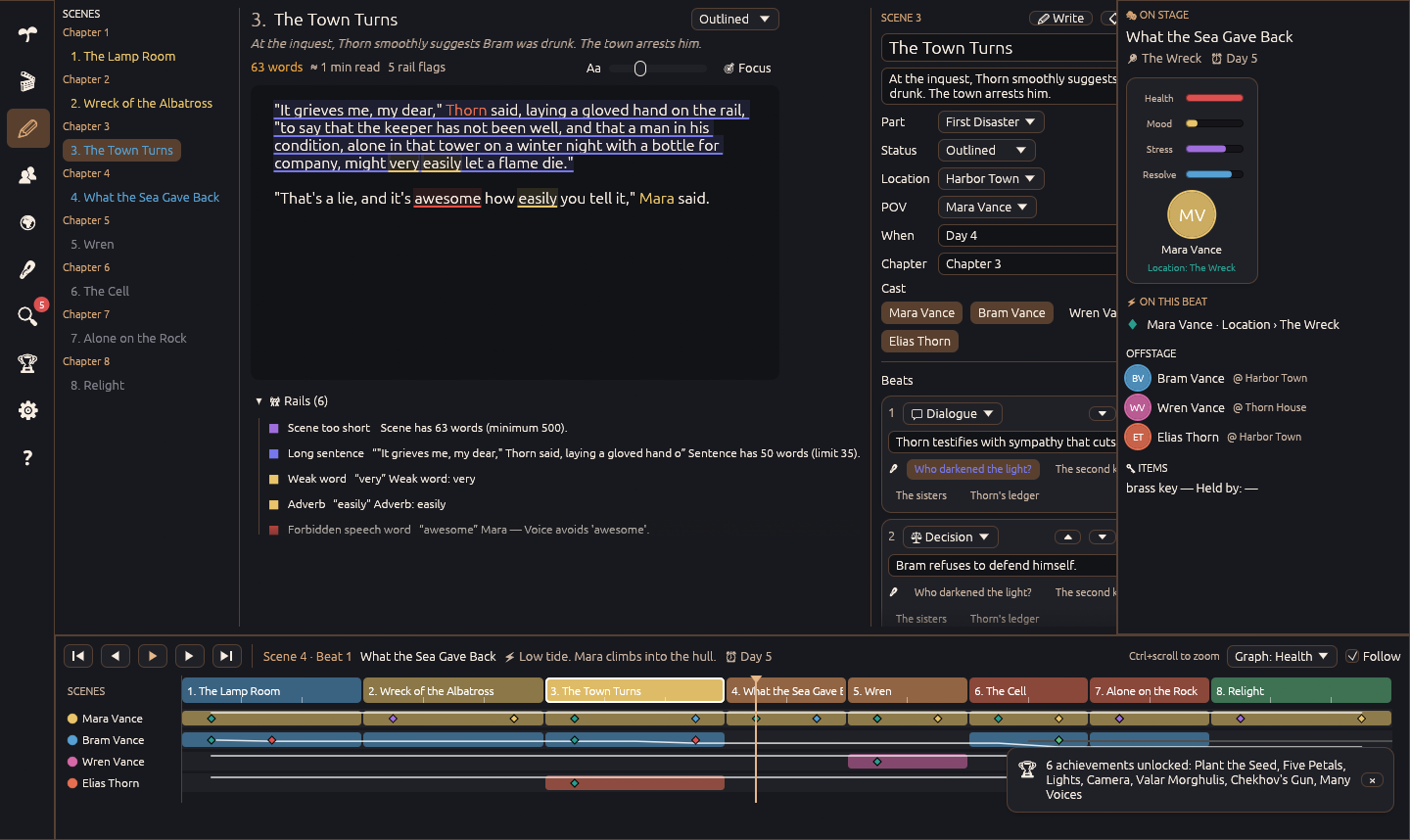Screen dimensions: 1410x840
Task: Move beat 2 Decision down arrow
Action: 1103,537
